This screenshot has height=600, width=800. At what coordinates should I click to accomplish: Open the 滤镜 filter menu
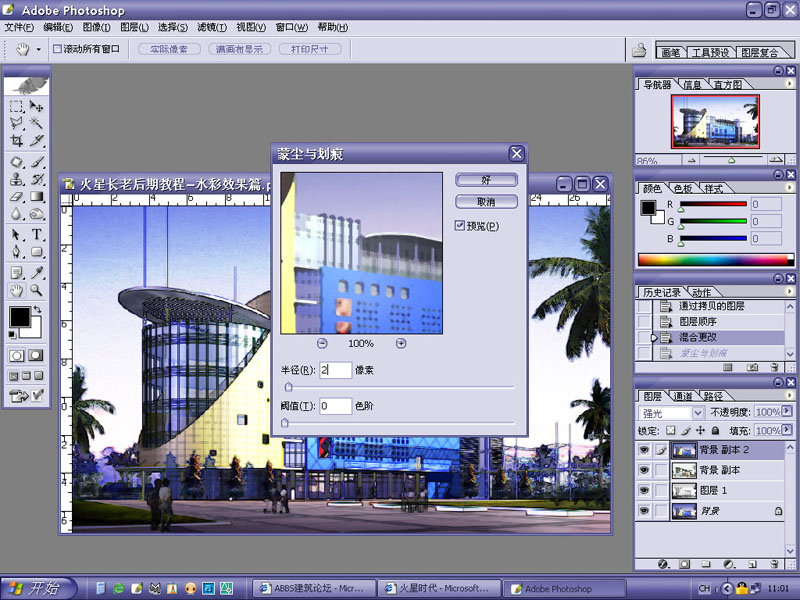pyautogui.click(x=212, y=27)
